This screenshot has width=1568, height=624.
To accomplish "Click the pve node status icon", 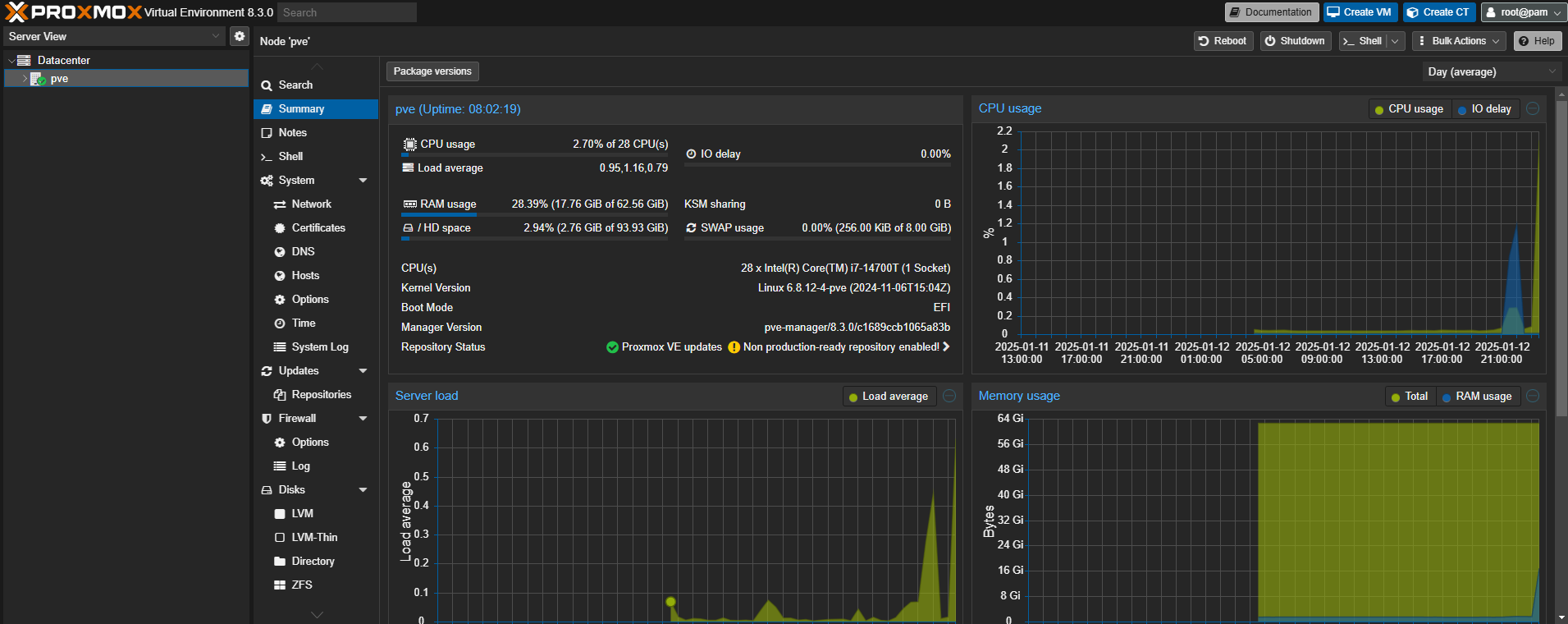I will click(x=38, y=79).
